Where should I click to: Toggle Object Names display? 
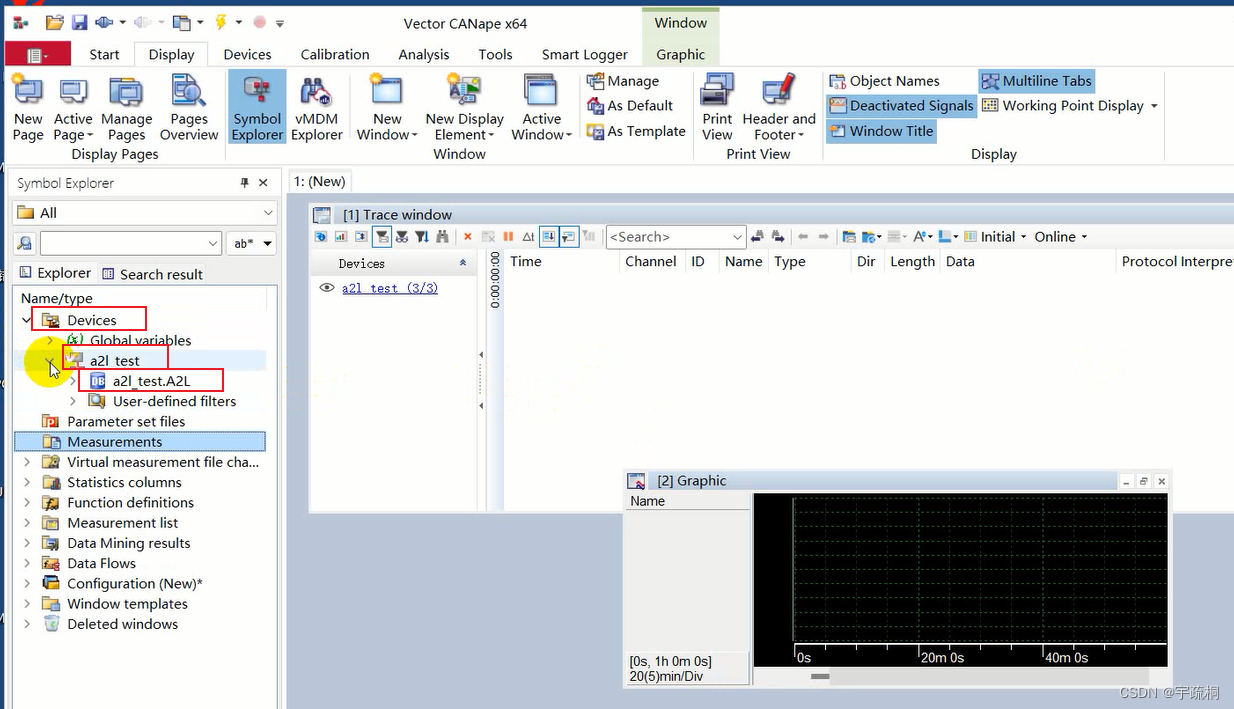[885, 81]
